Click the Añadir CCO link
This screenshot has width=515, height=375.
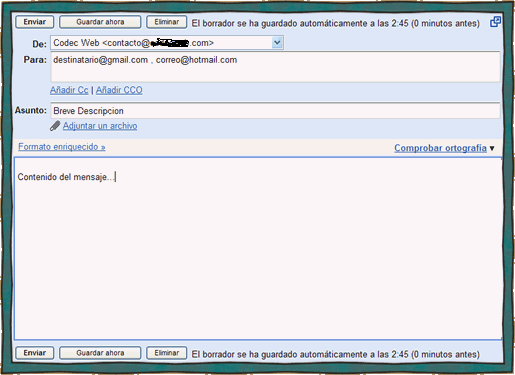[119, 90]
